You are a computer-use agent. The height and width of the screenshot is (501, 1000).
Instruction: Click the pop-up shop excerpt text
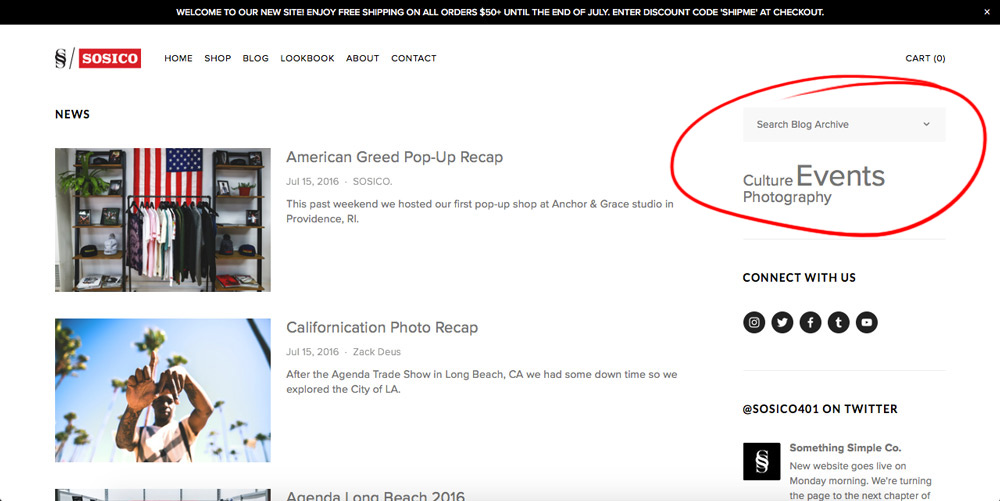480,211
